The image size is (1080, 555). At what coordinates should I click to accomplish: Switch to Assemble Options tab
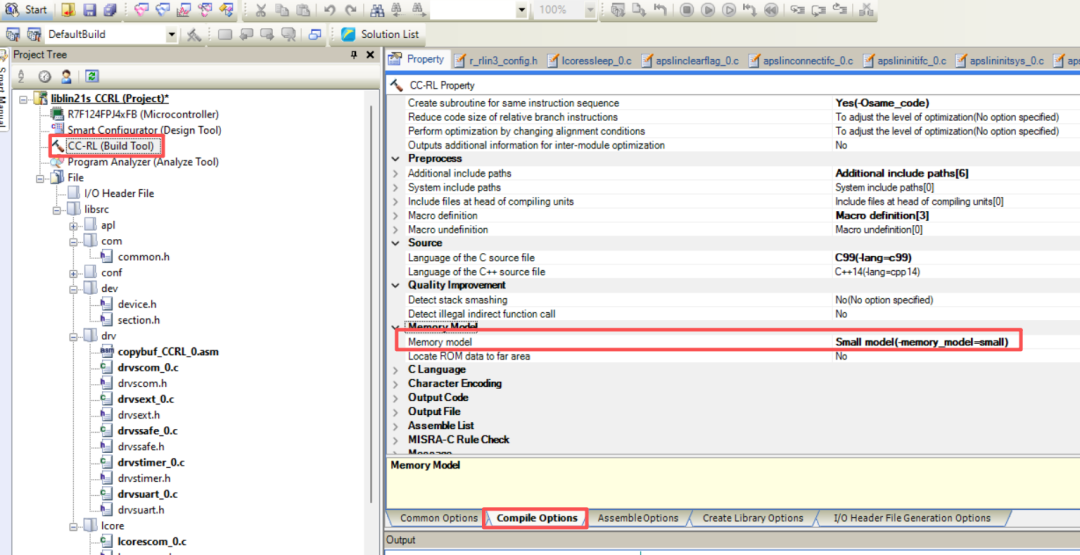(x=638, y=518)
